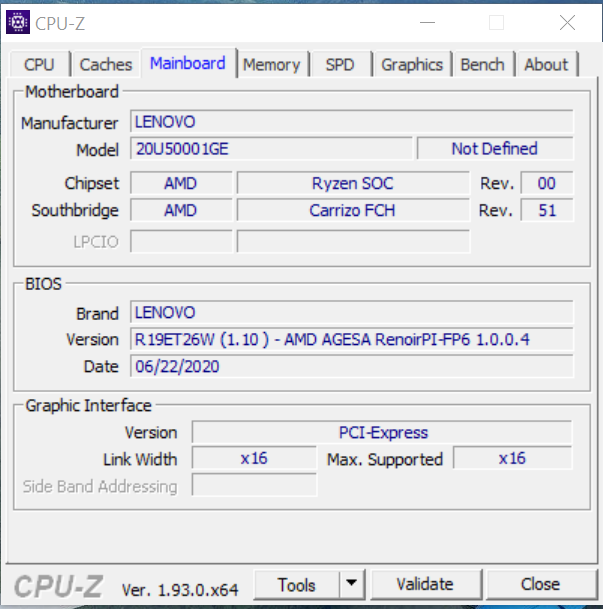This screenshot has height=609, width=603.
Task: Click the empty Side Band Addressing field
Action: pos(254,485)
